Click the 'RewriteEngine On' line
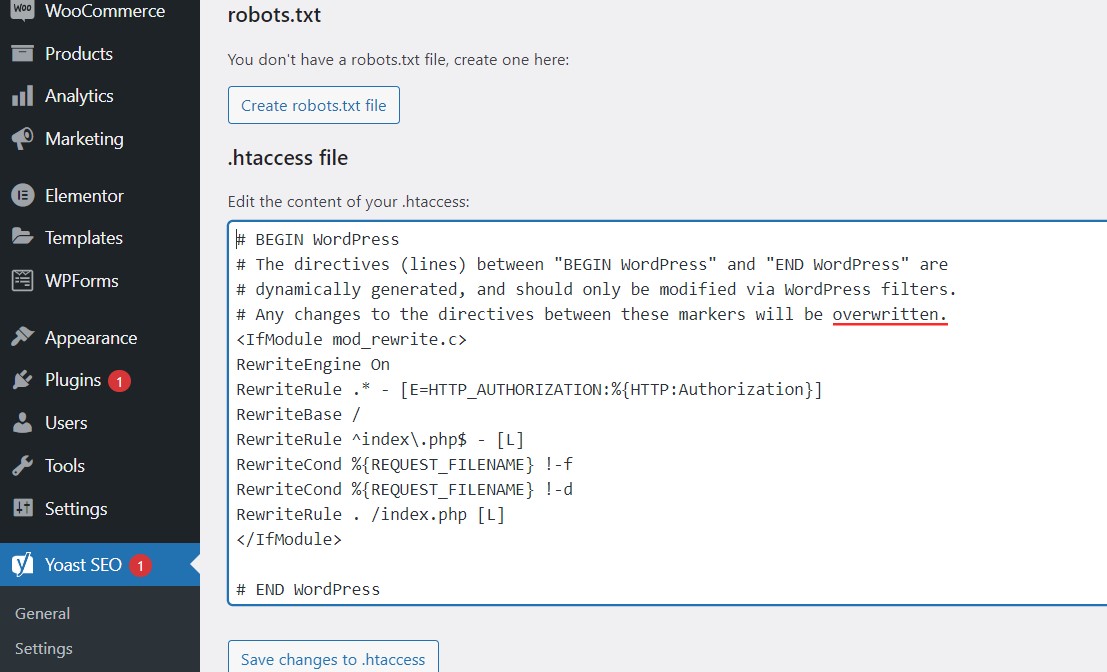The image size is (1107, 672). coord(313,364)
